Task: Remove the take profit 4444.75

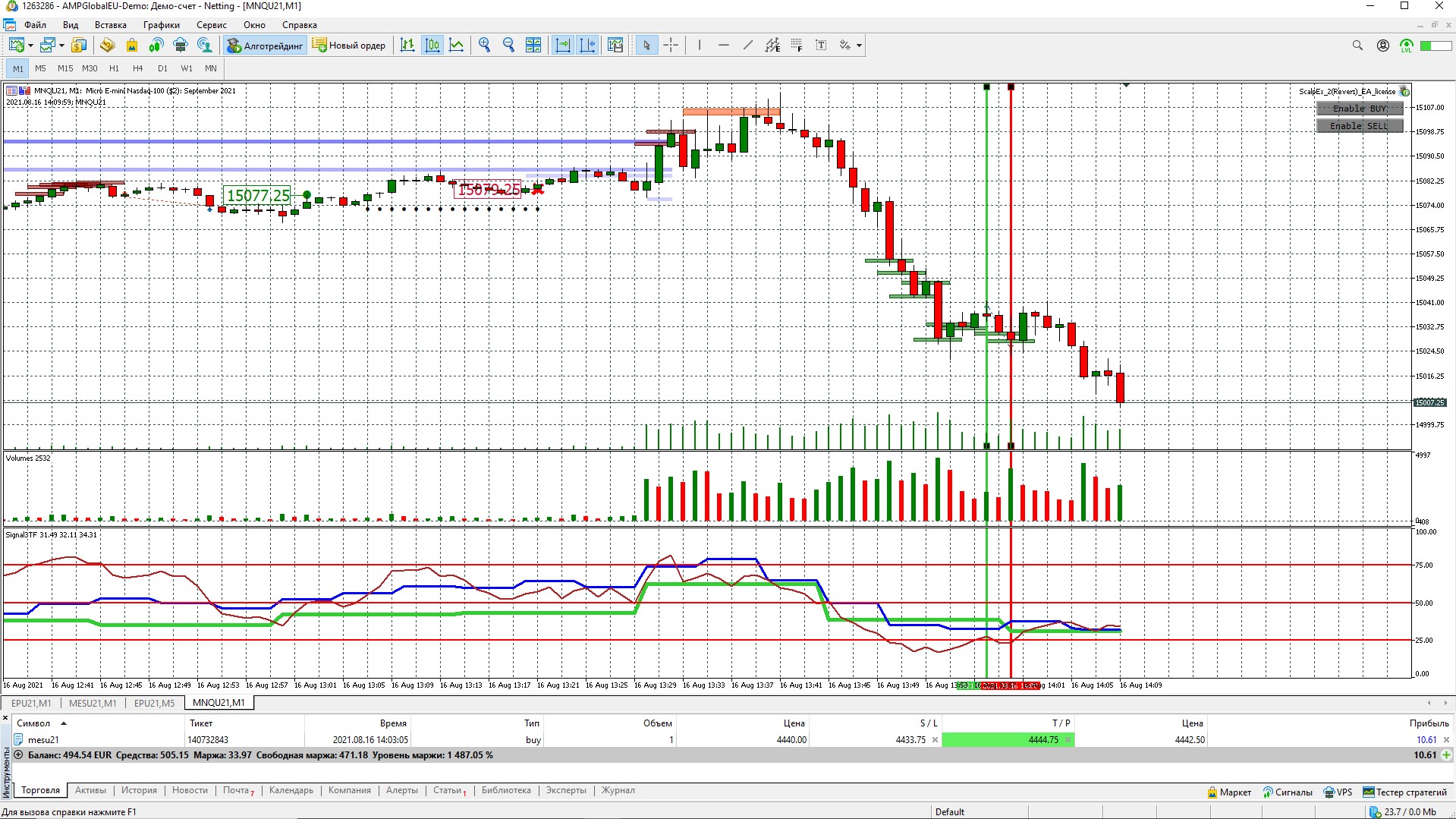Action: click(1068, 740)
